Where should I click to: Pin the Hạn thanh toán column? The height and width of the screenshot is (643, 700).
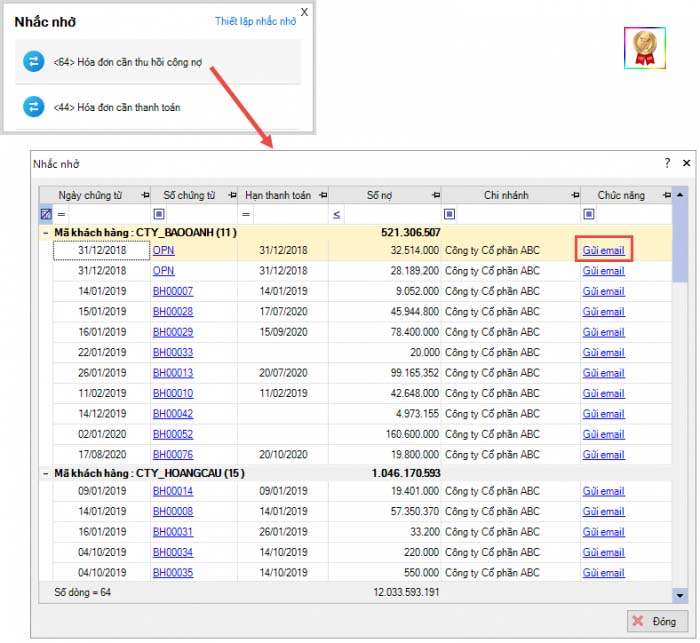click(x=323, y=195)
